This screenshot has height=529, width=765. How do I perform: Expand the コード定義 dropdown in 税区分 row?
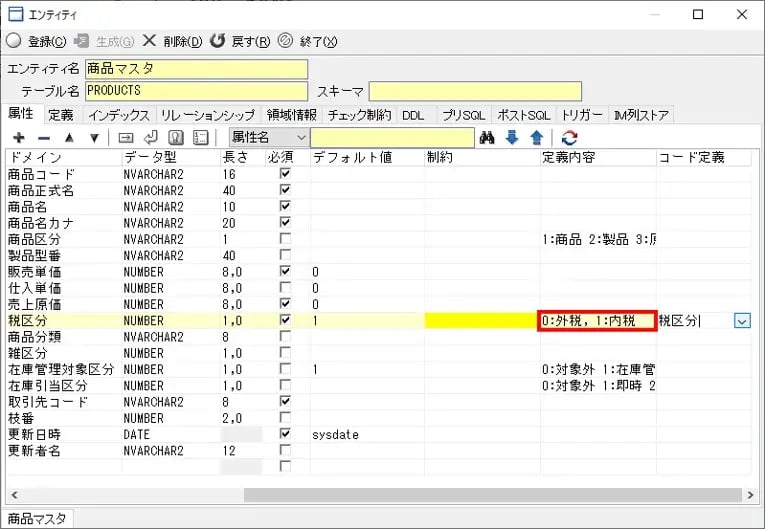[741, 321]
